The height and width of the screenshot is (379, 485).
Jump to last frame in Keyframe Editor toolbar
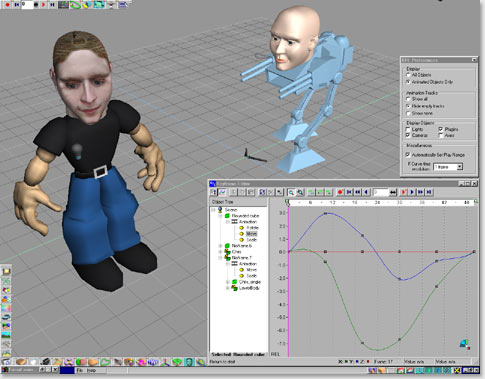429,192
